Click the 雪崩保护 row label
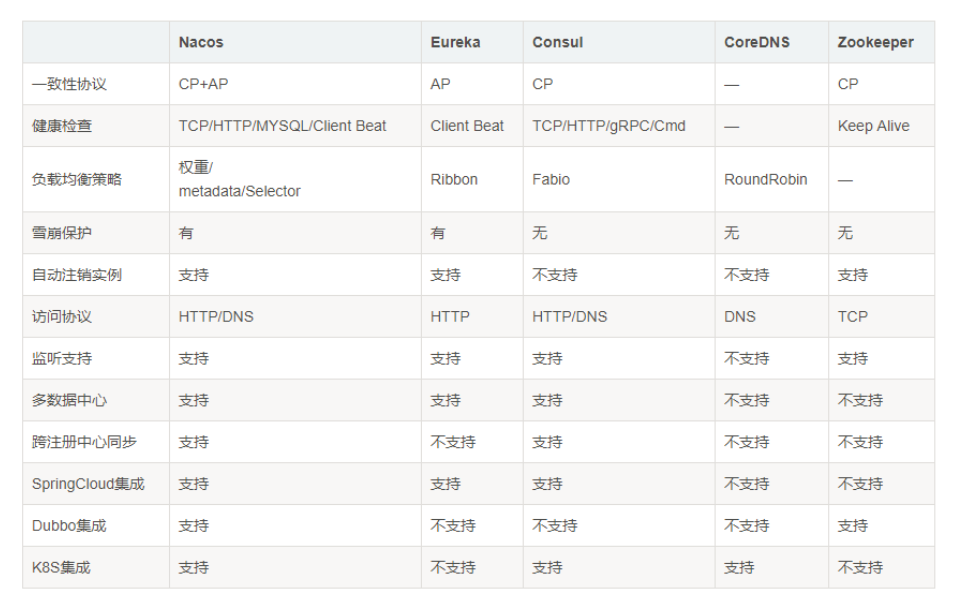 (62, 233)
